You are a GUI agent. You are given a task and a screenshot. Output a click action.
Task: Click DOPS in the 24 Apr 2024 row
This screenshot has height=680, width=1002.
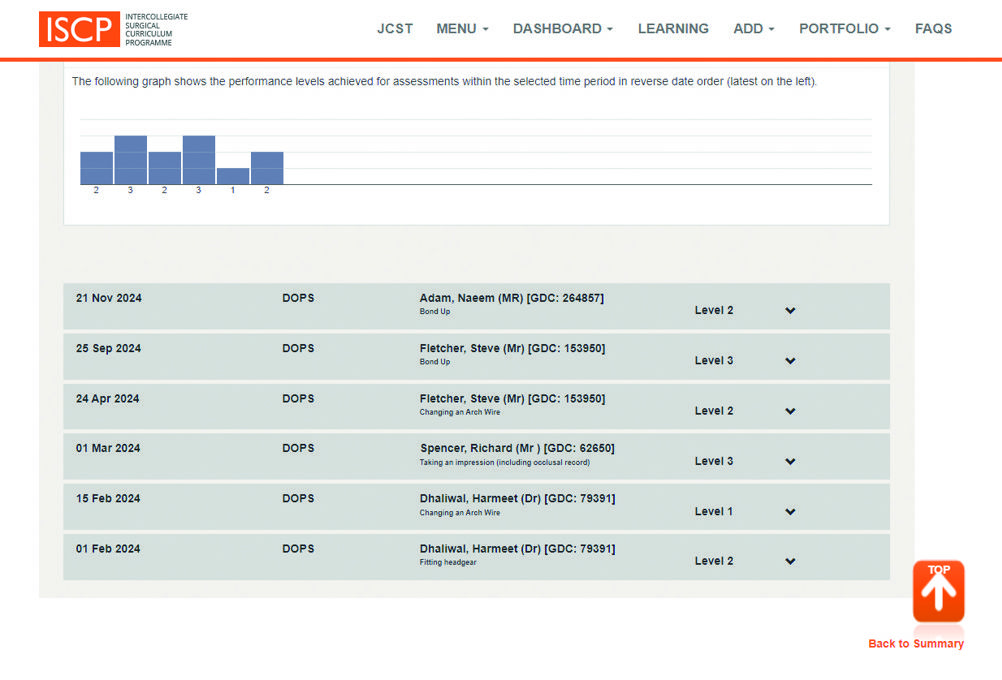pos(298,399)
